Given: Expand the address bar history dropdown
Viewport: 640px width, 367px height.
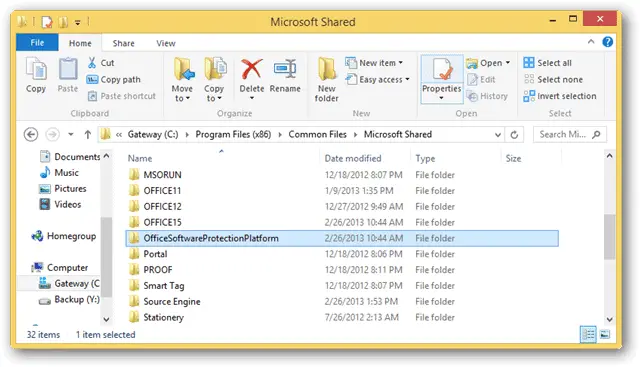Looking at the screenshot, I should pos(498,134).
